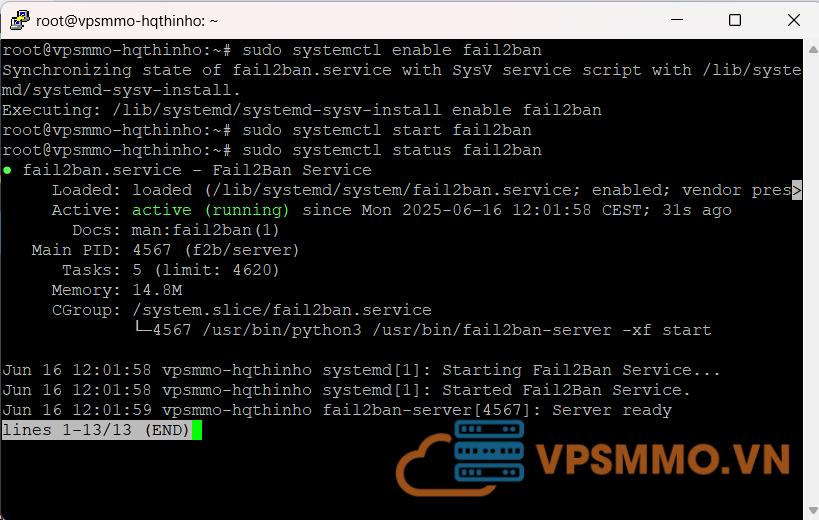Viewport: 819px width, 520px height.
Task: Click the scrollbar up arrow
Action: (813, 50)
